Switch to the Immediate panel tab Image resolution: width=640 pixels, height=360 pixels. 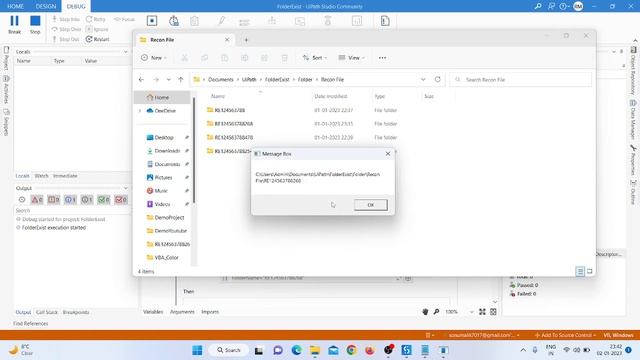point(65,176)
